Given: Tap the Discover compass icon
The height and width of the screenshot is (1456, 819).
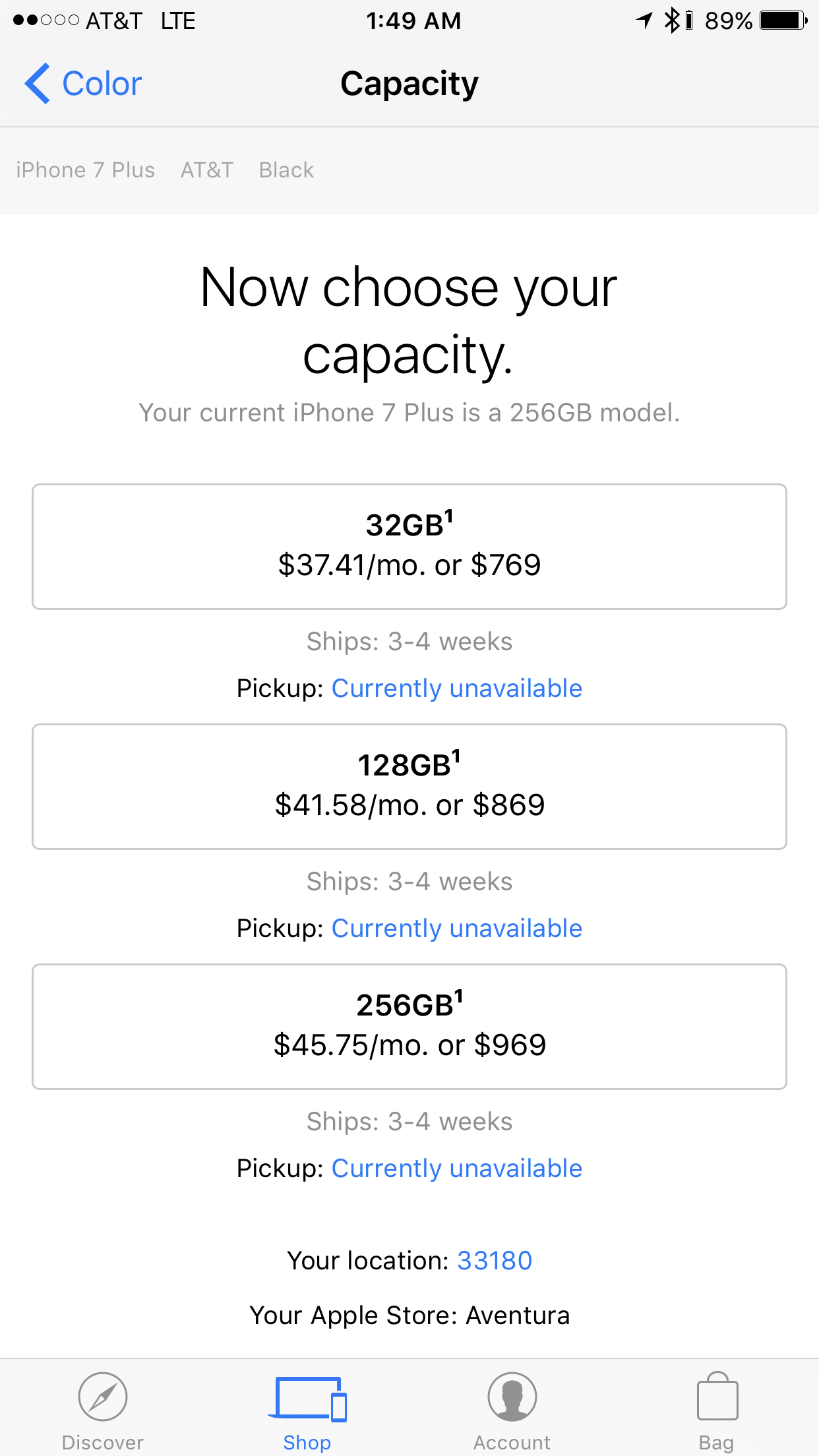Looking at the screenshot, I should pos(102,1396).
